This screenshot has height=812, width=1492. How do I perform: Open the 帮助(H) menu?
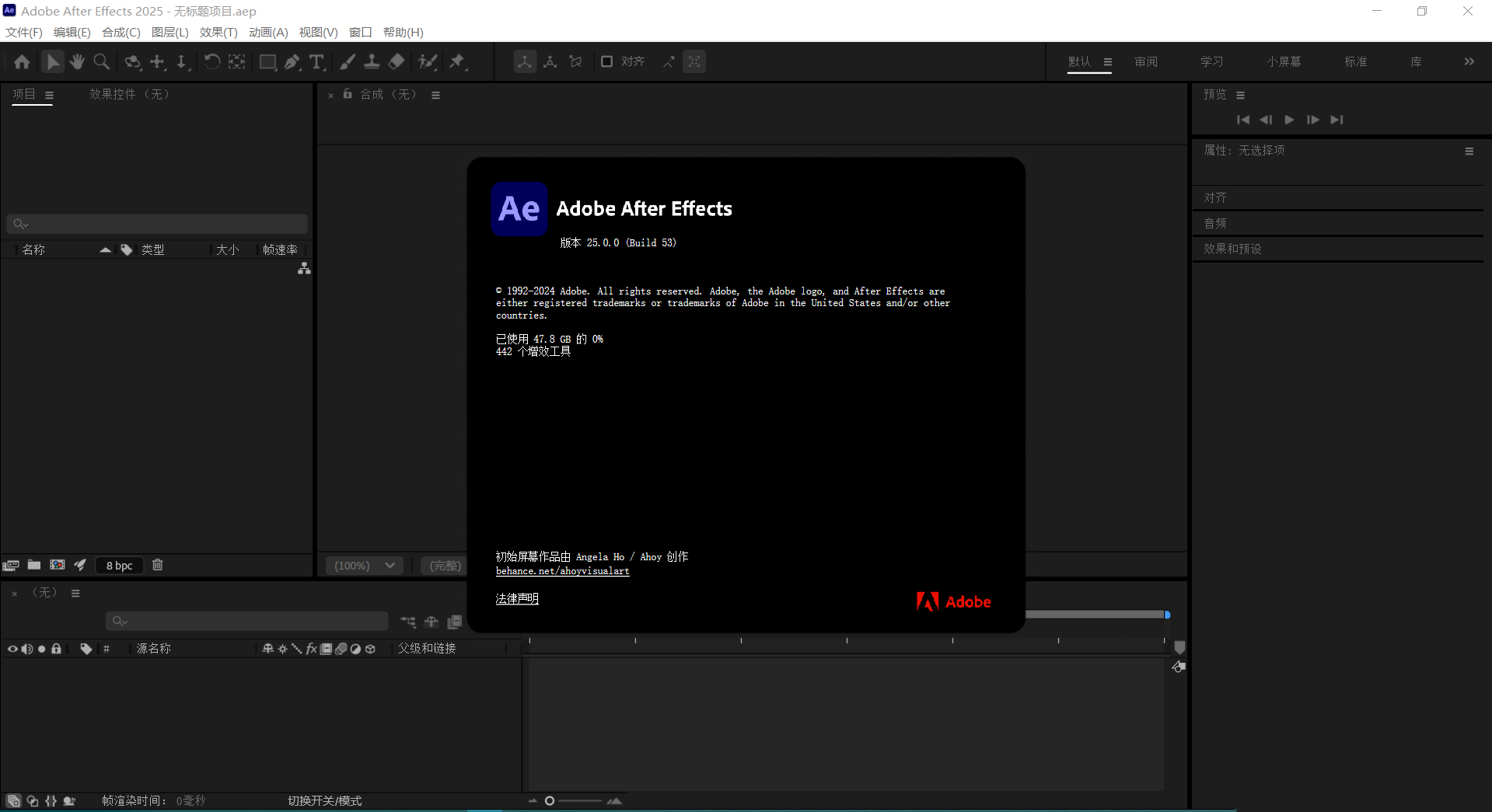pyautogui.click(x=404, y=32)
